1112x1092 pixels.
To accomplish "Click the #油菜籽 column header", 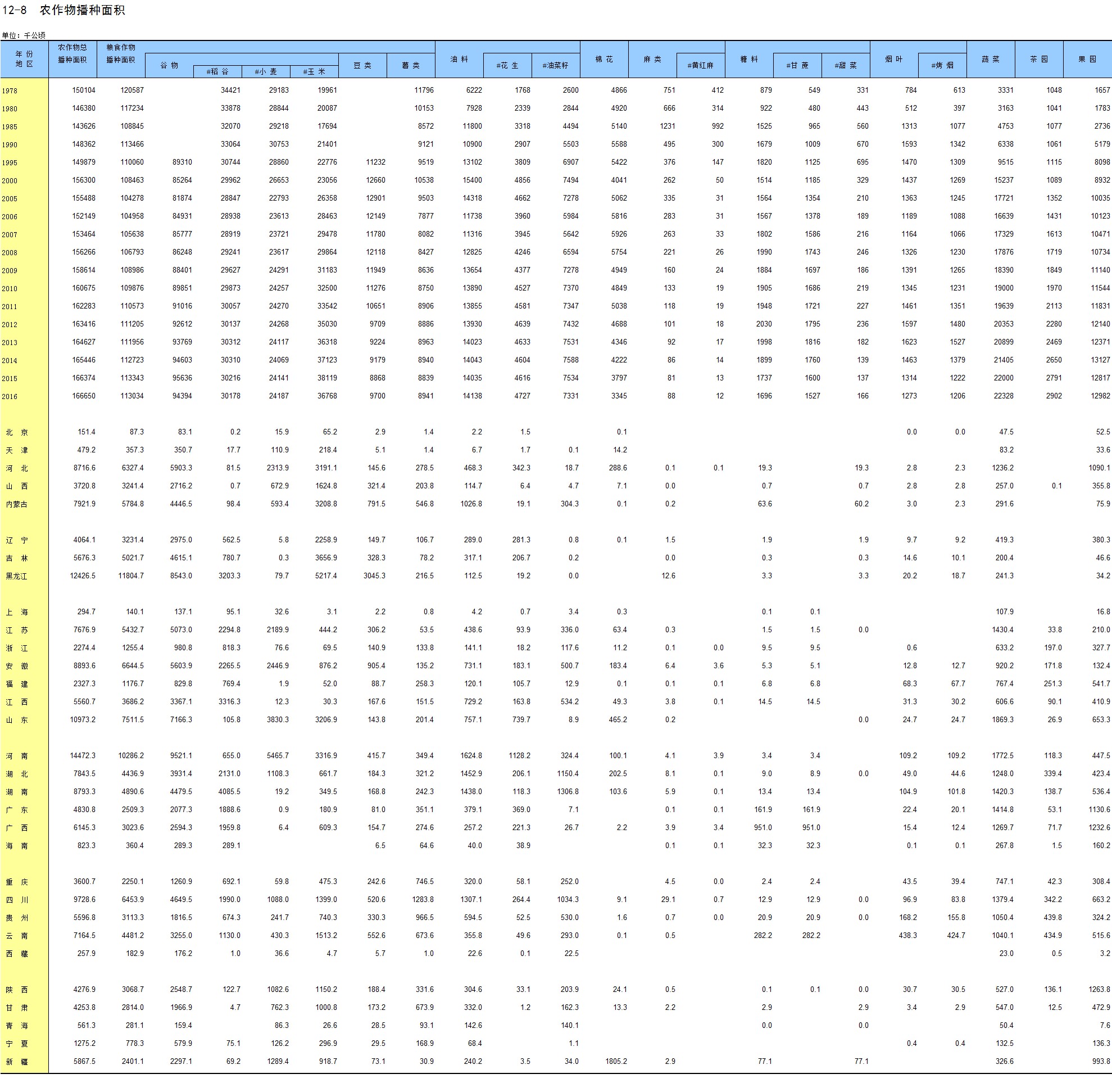I will pyautogui.click(x=556, y=65).
